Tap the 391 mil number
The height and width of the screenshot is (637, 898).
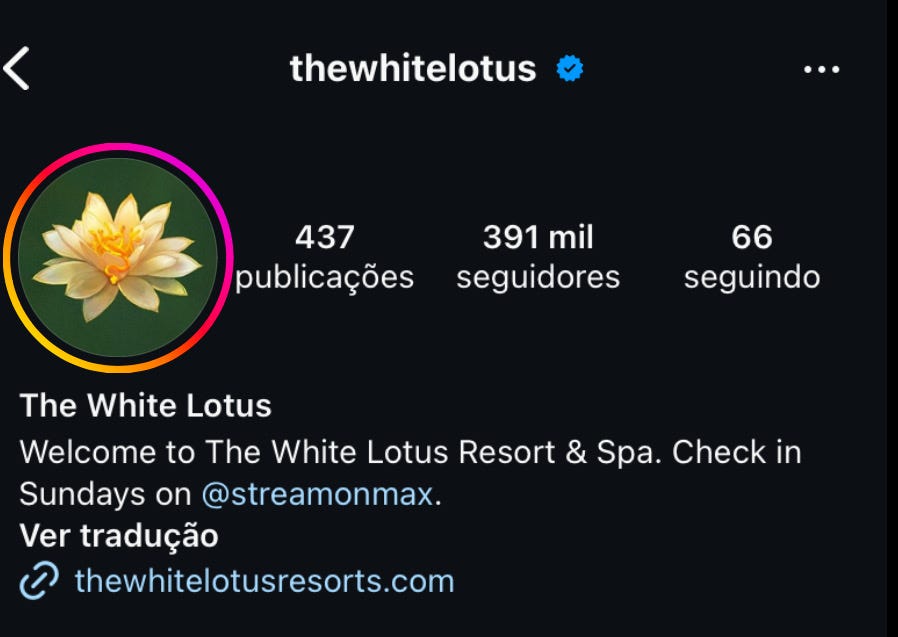click(x=538, y=237)
